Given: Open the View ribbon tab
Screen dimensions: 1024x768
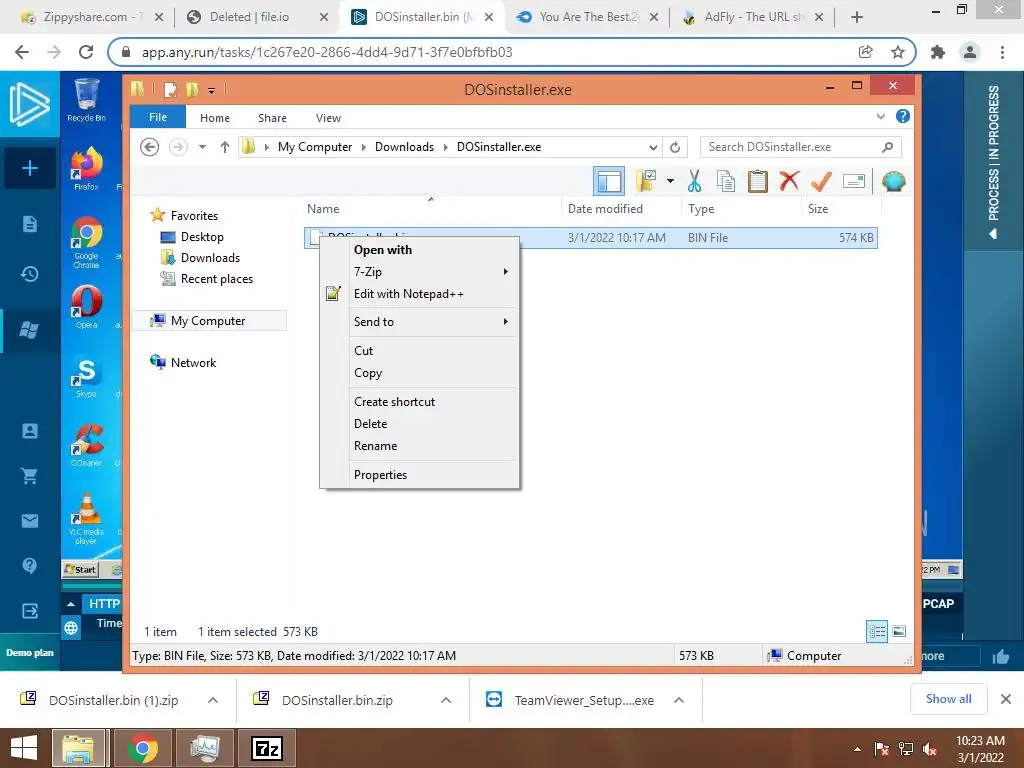Looking at the screenshot, I should coord(328,118).
